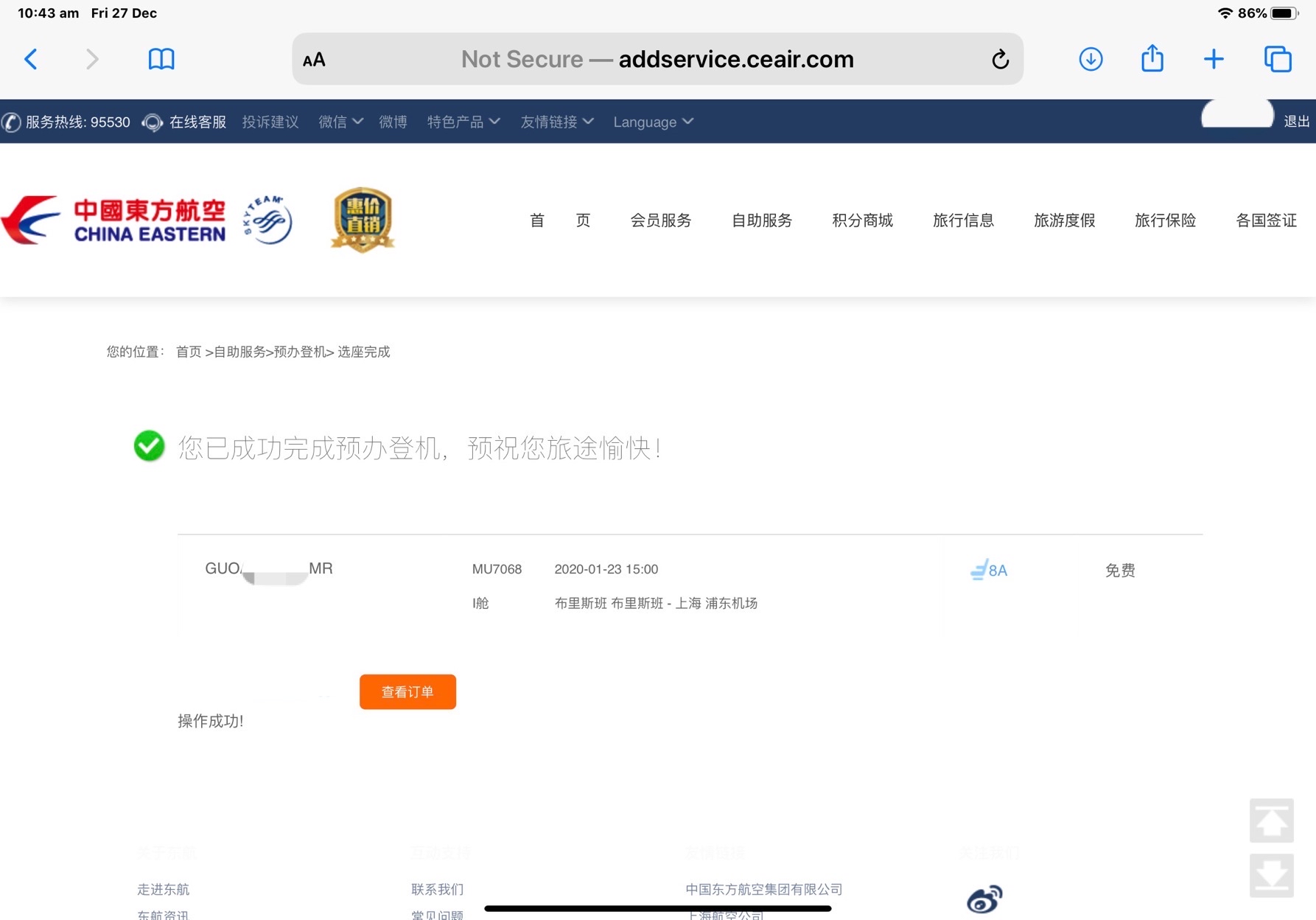
Task: Click 自助服务 in the breadcrumb
Action: (239, 352)
